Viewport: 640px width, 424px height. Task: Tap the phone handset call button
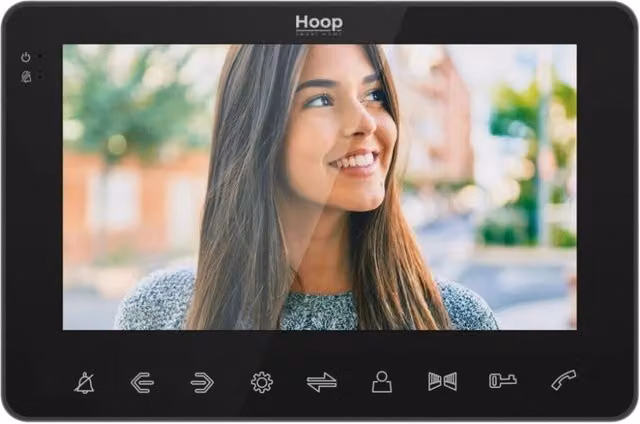click(x=563, y=380)
